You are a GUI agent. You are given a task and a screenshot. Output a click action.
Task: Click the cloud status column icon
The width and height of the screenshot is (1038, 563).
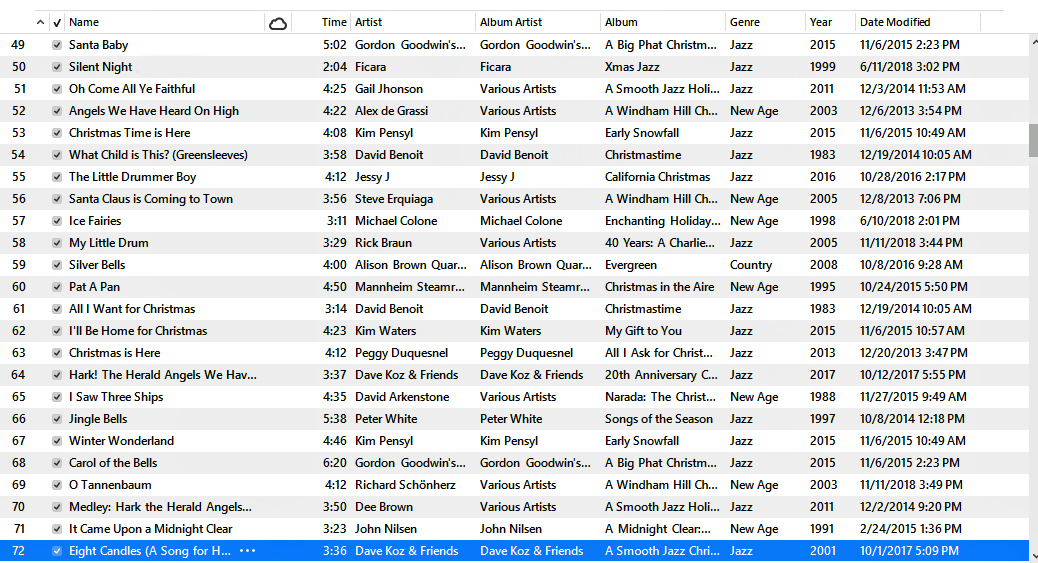[x=278, y=22]
